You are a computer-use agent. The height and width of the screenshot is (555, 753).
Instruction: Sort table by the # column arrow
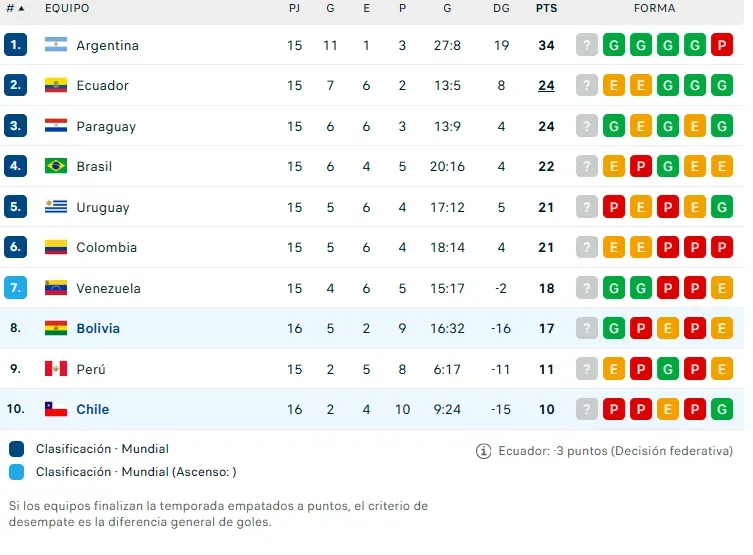pos(21,8)
